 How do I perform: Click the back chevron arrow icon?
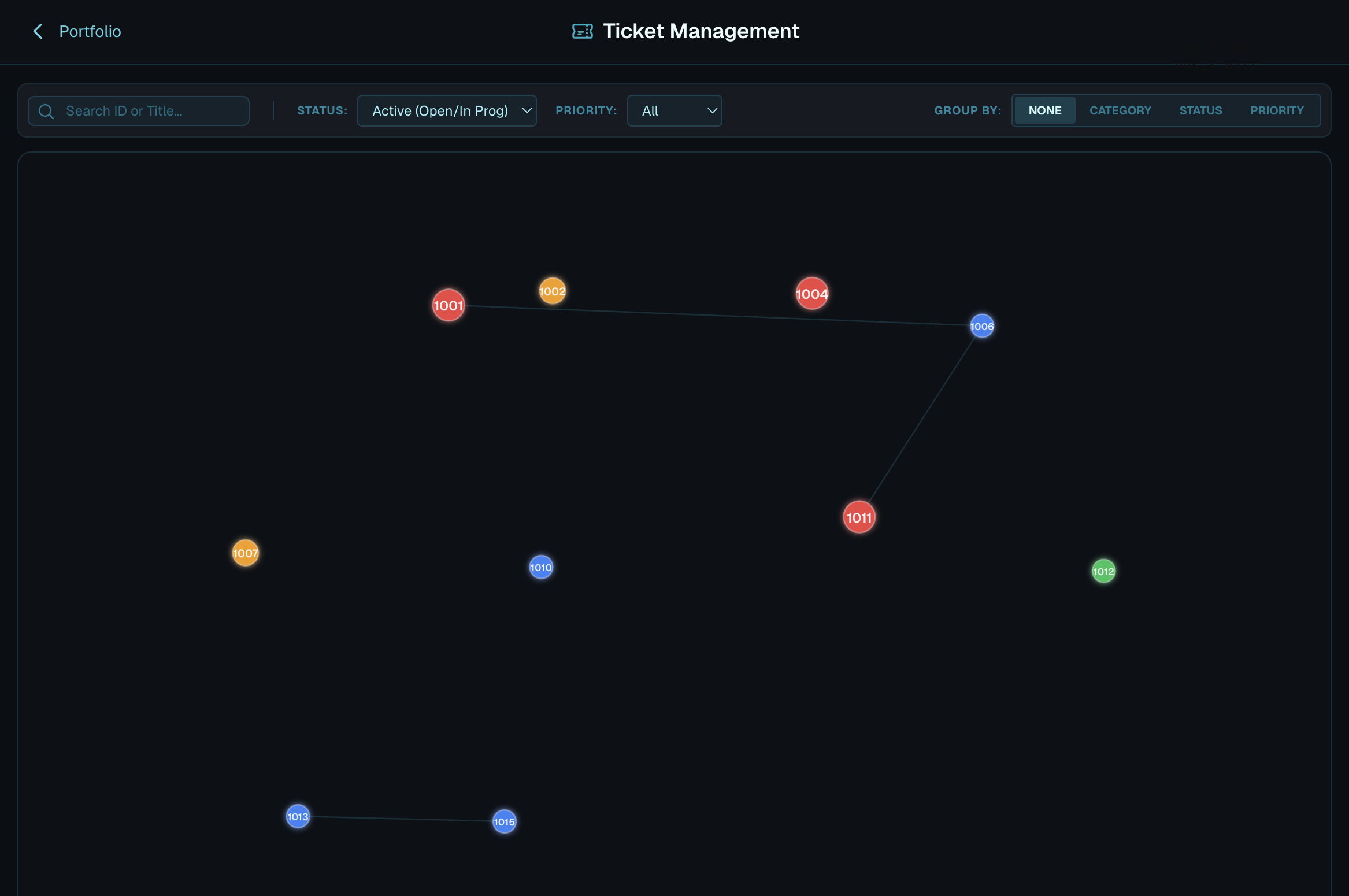(38, 31)
